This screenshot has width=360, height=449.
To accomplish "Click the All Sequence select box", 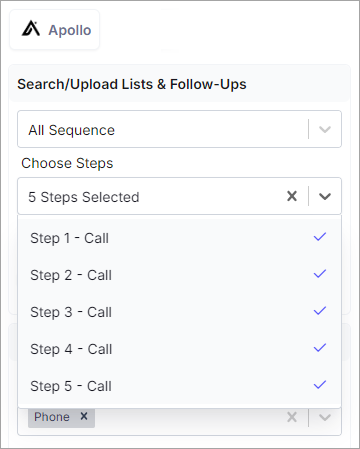I will tap(179, 129).
